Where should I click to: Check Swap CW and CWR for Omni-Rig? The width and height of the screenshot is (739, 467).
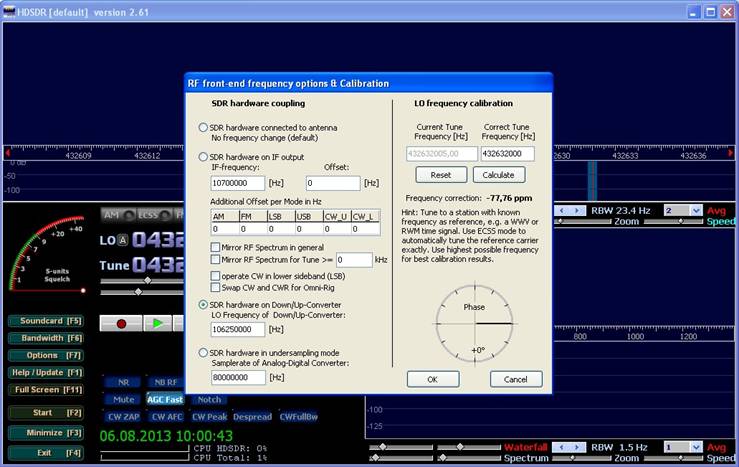(x=215, y=287)
